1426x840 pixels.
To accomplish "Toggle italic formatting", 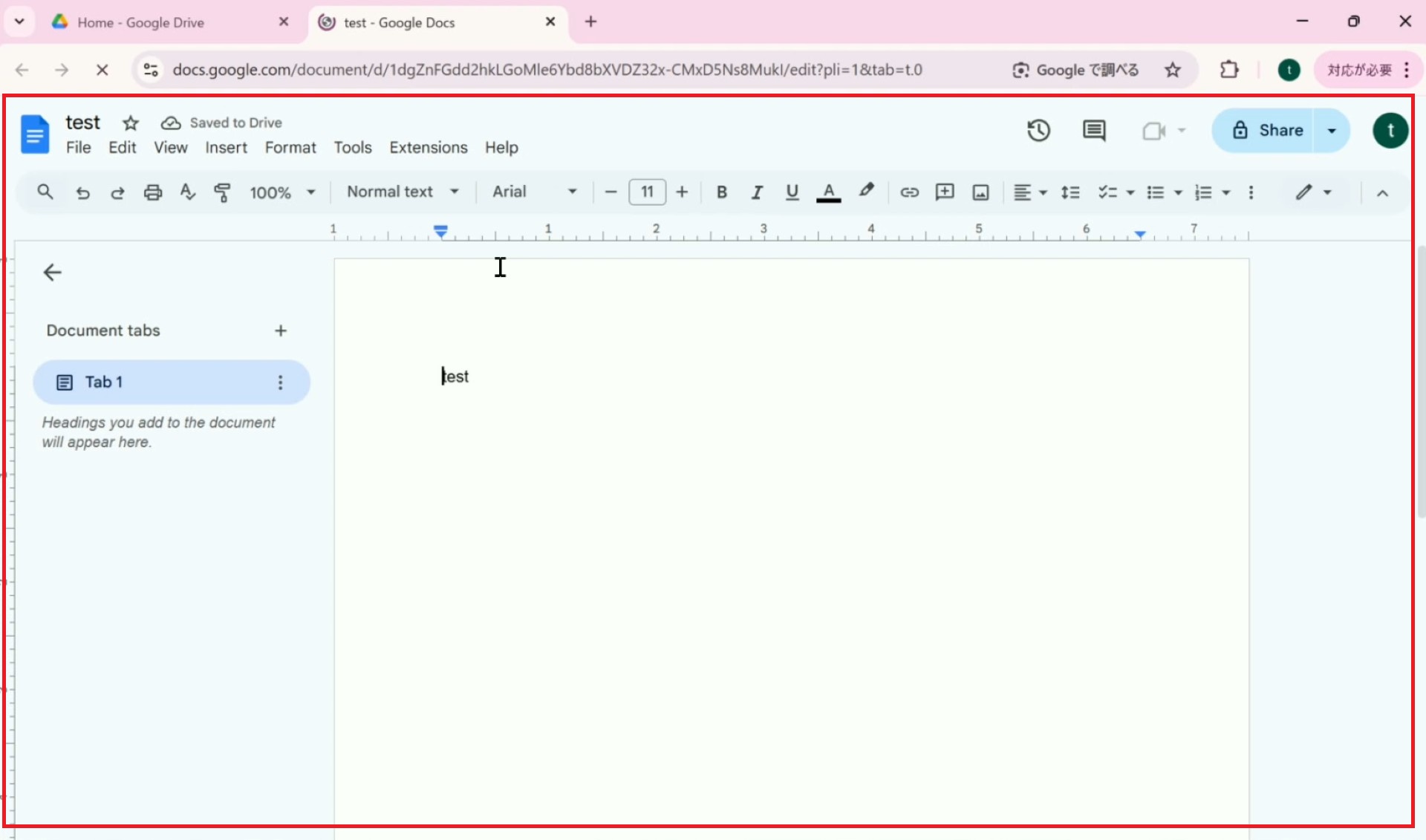I will pos(756,192).
